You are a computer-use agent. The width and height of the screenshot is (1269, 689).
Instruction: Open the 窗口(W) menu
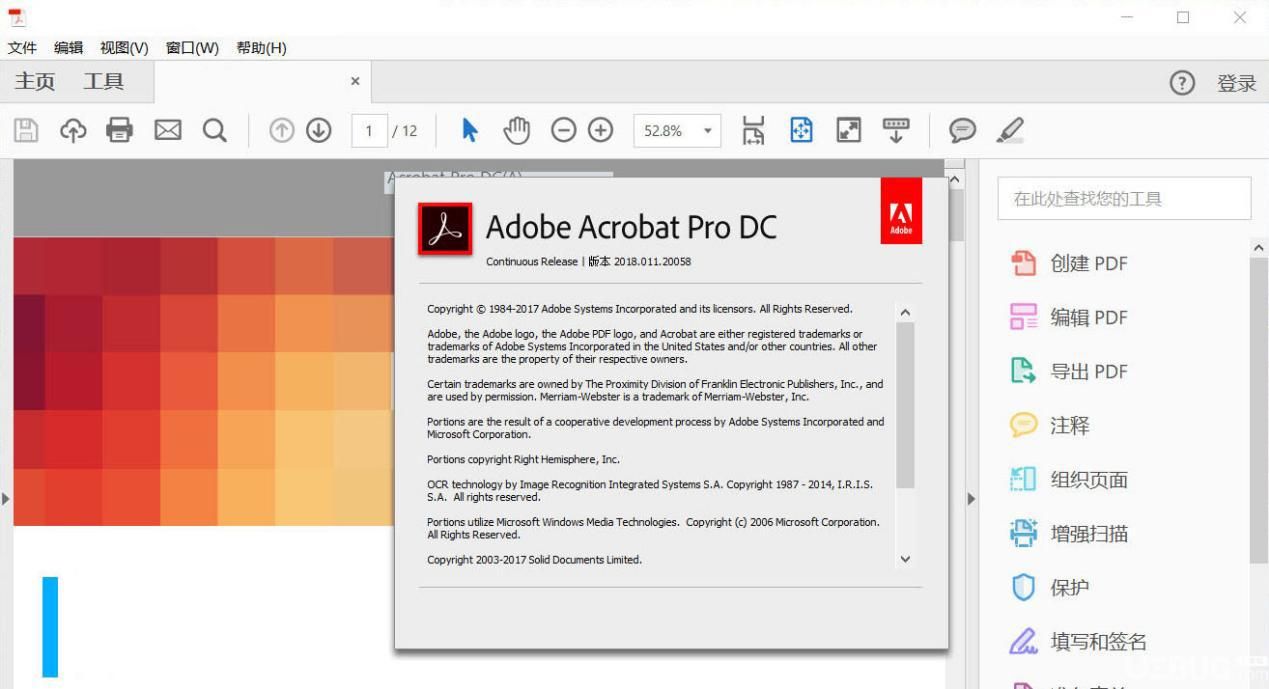coord(192,47)
